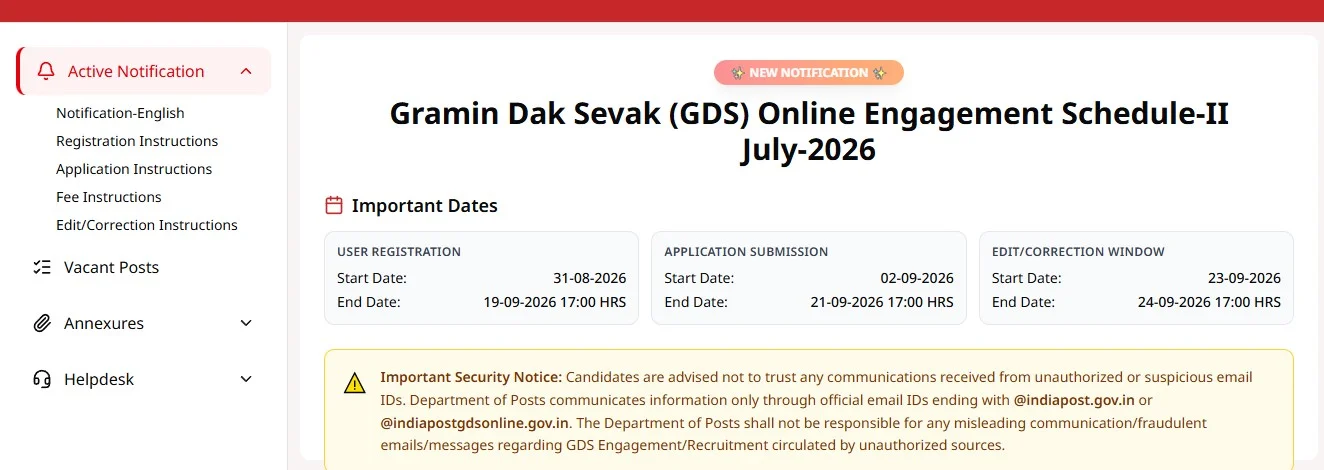This screenshot has height=470, width=1324.
Task: Click the Edit/Correction Window dates card
Action: pos(1136,278)
